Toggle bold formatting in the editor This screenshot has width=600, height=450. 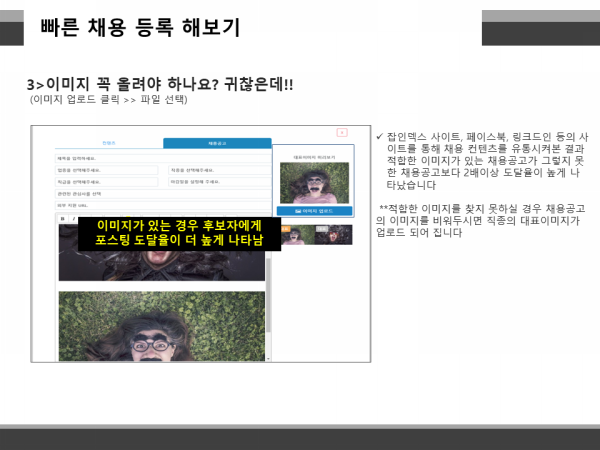tap(62, 217)
